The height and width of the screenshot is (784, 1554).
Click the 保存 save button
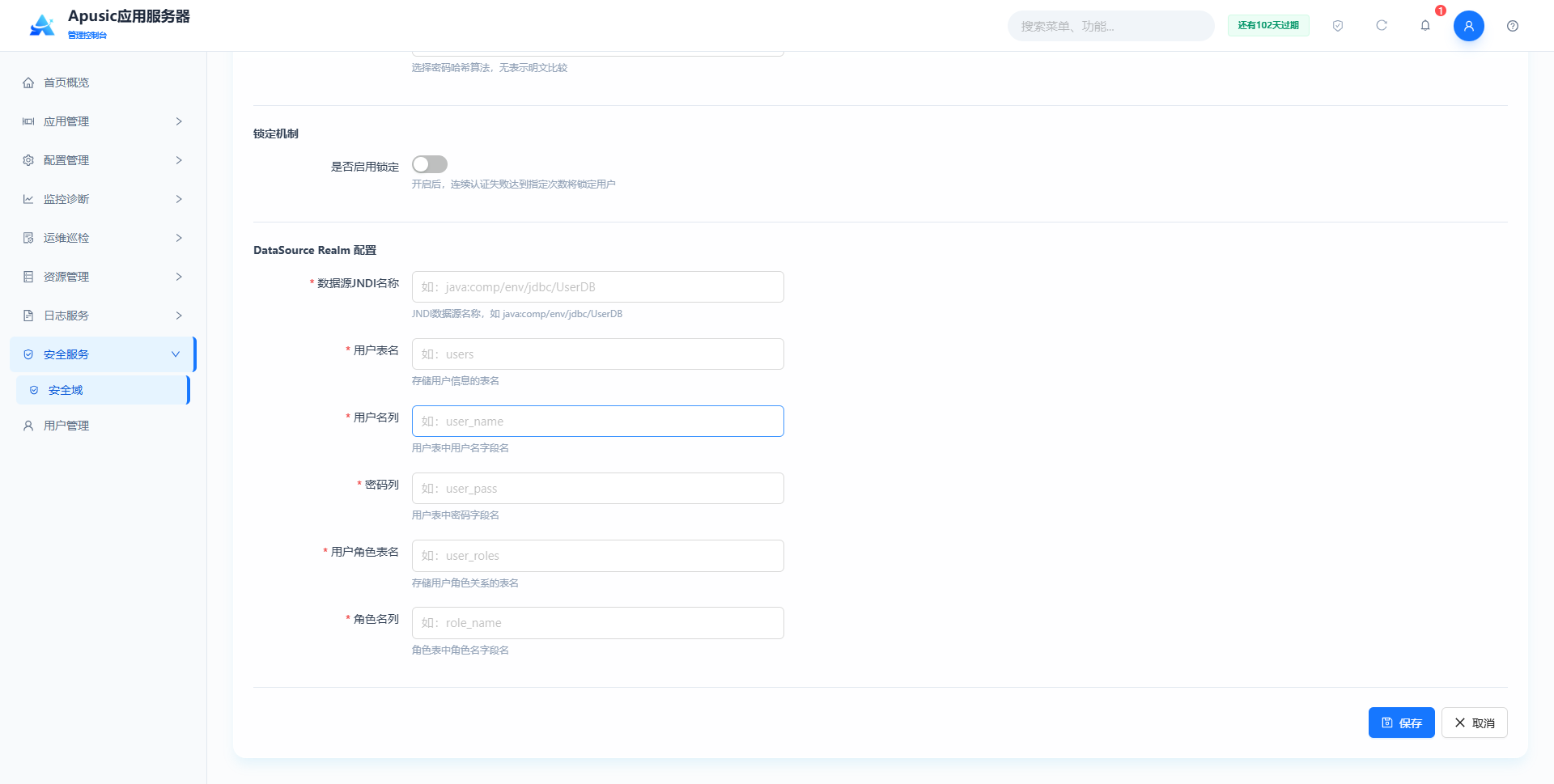pos(1401,723)
